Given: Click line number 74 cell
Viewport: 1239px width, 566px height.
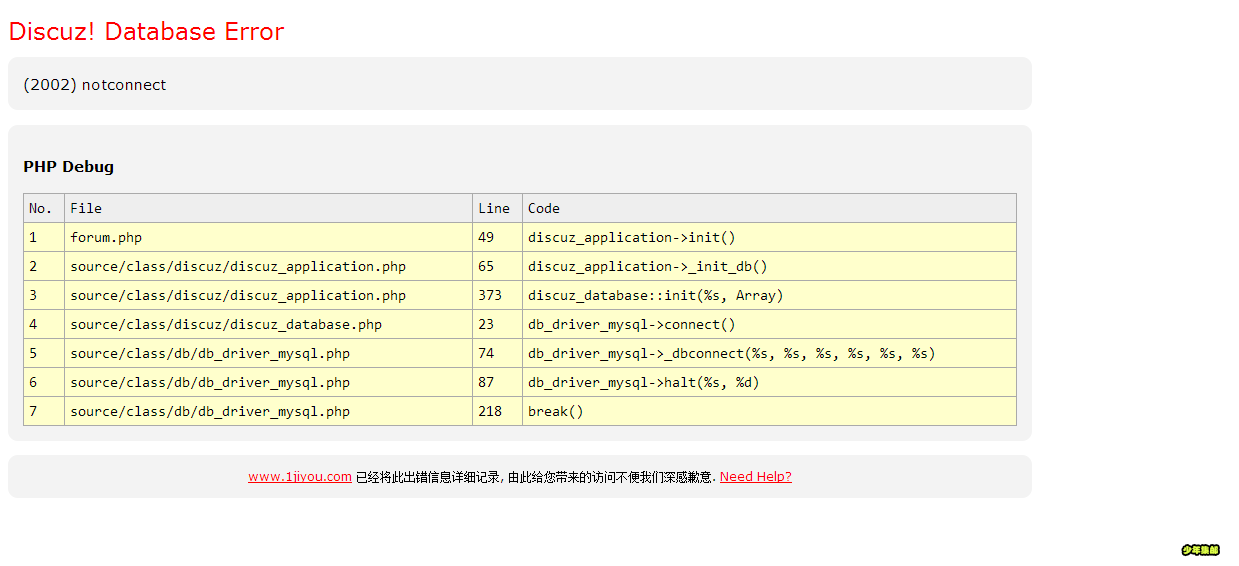Looking at the screenshot, I should [498, 353].
